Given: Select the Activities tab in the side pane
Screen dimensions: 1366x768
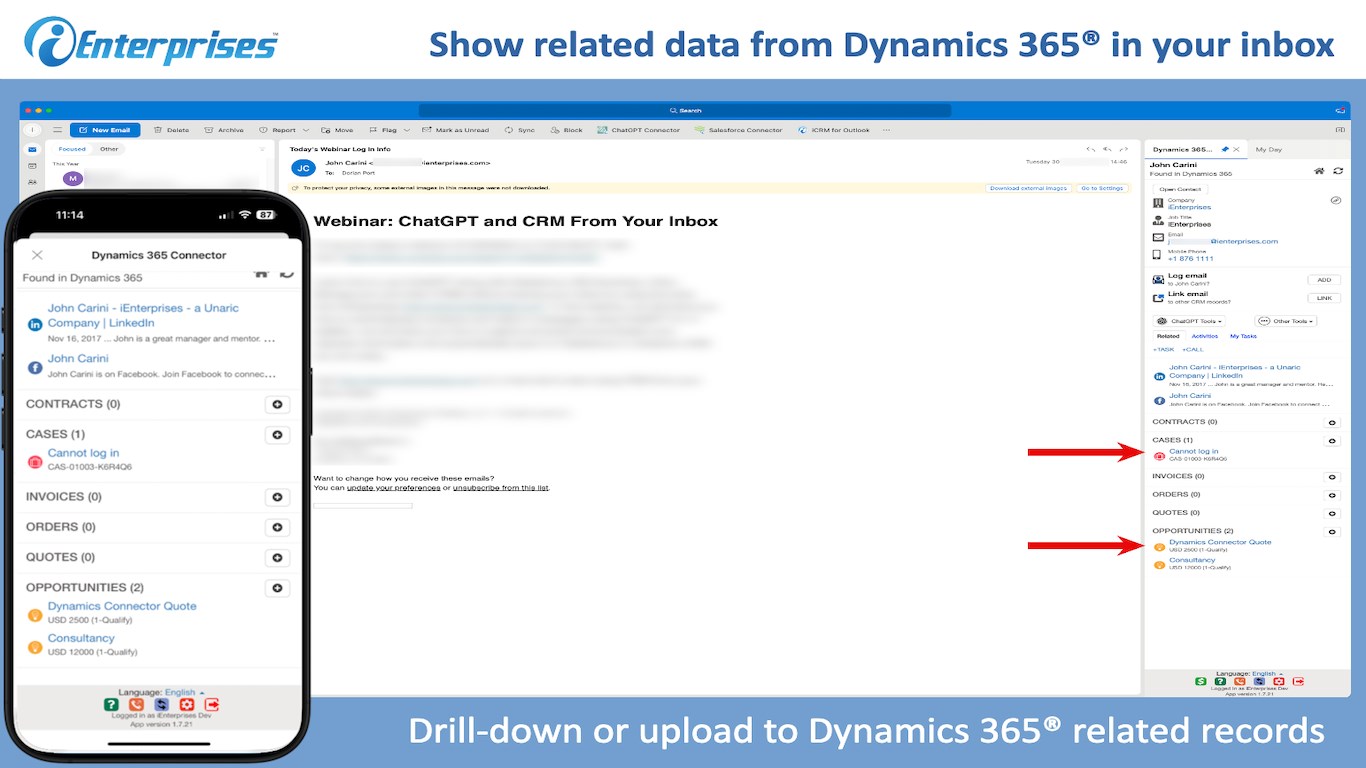Looking at the screenshot, I should point(1205,336).
